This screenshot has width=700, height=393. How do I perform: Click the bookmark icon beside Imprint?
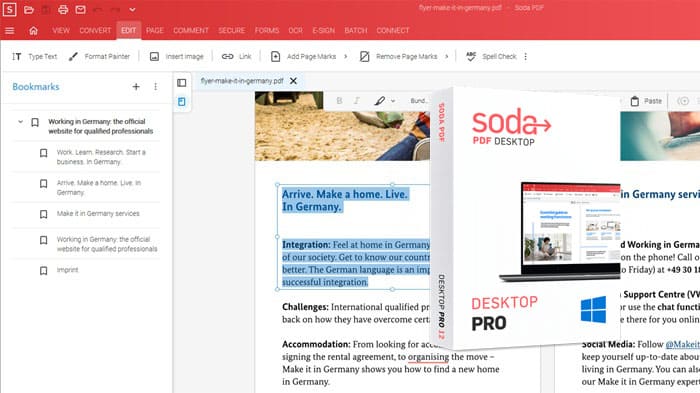(x=43, y=271)
